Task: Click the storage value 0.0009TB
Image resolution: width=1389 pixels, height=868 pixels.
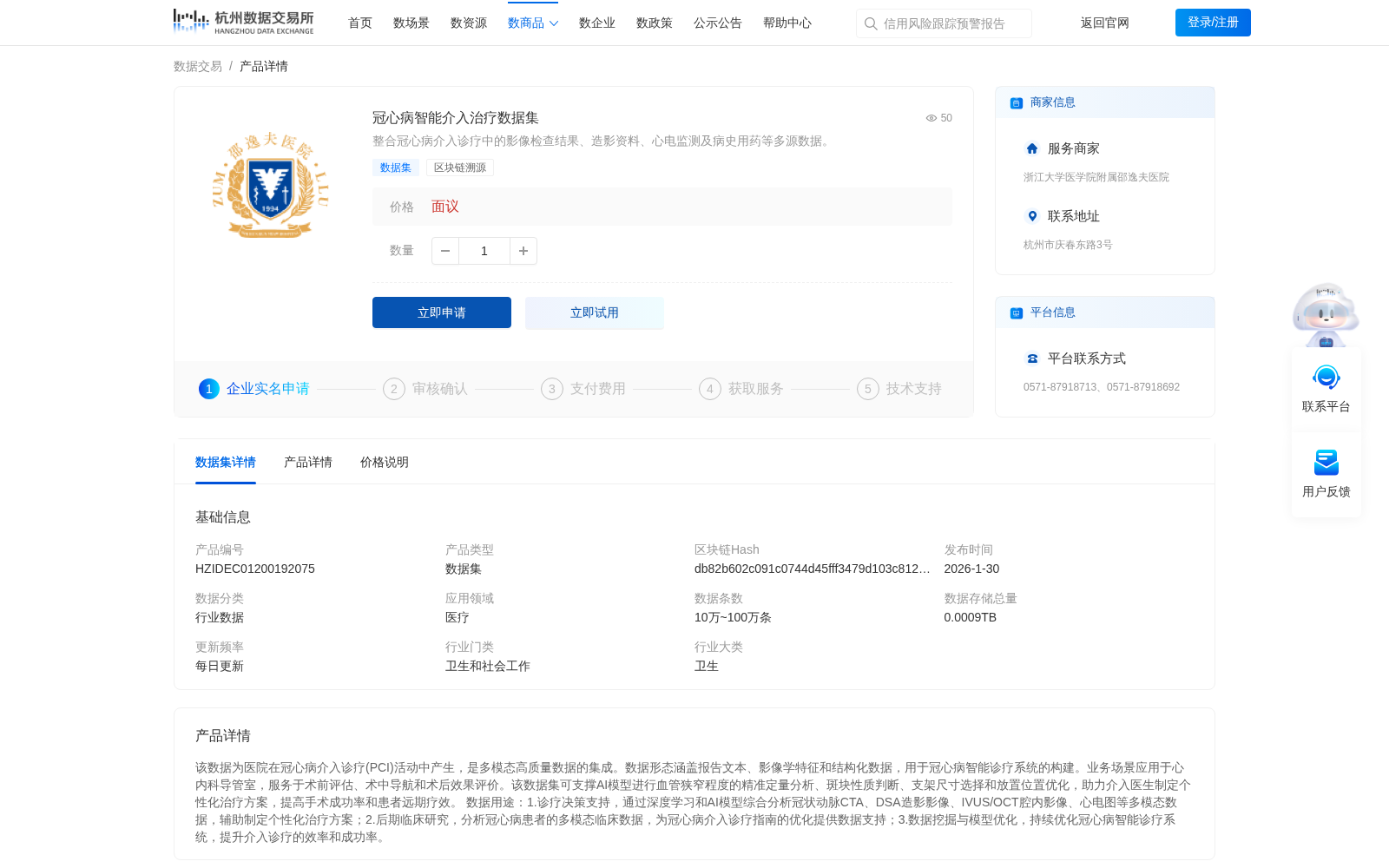Action: click(971, 617)
